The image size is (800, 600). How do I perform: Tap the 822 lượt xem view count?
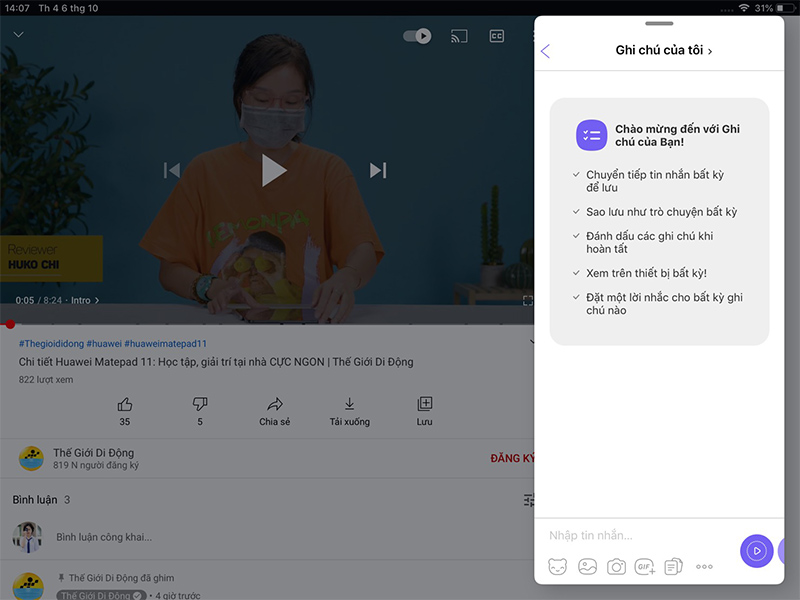coord(46,380)
